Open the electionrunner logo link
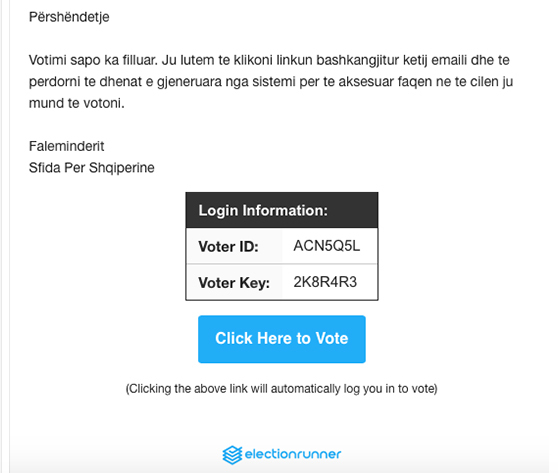The image size is (558, 473). 281,454
